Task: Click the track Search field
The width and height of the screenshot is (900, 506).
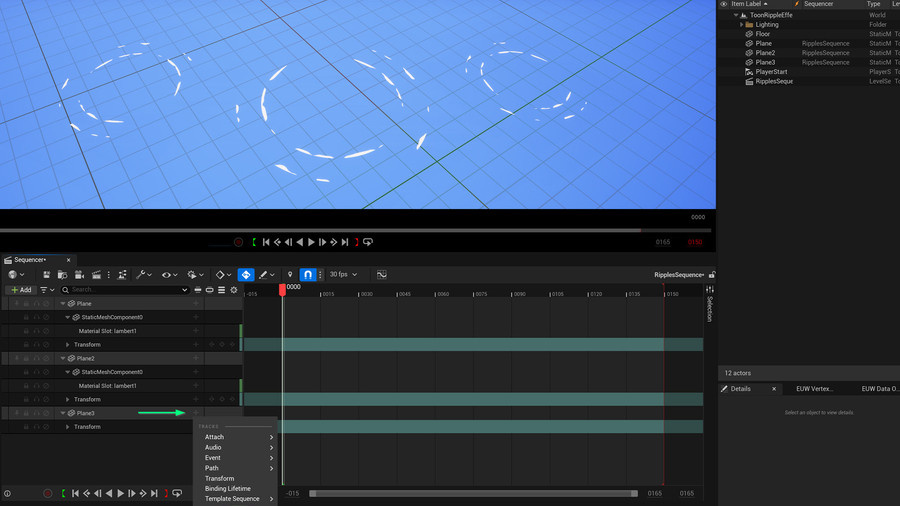Action: (x=125, y=290)
